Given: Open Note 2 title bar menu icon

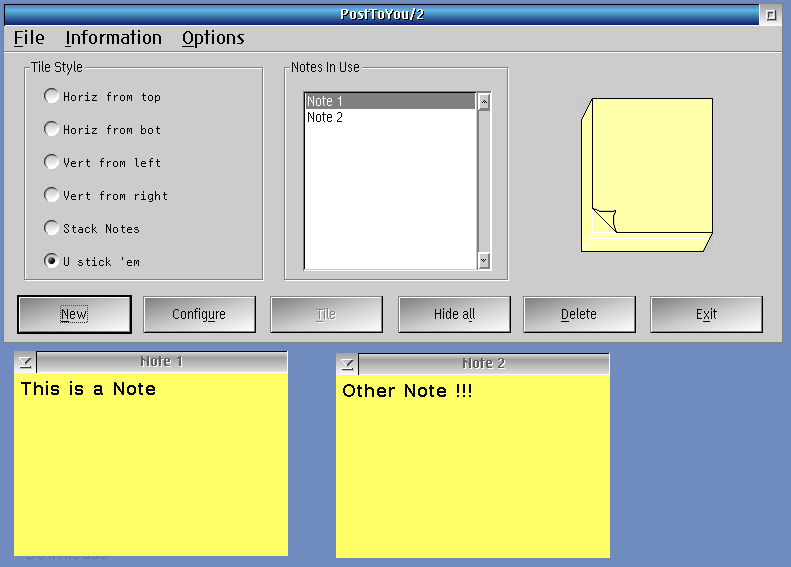Looking at the screenshot, I should click(348, 364).
